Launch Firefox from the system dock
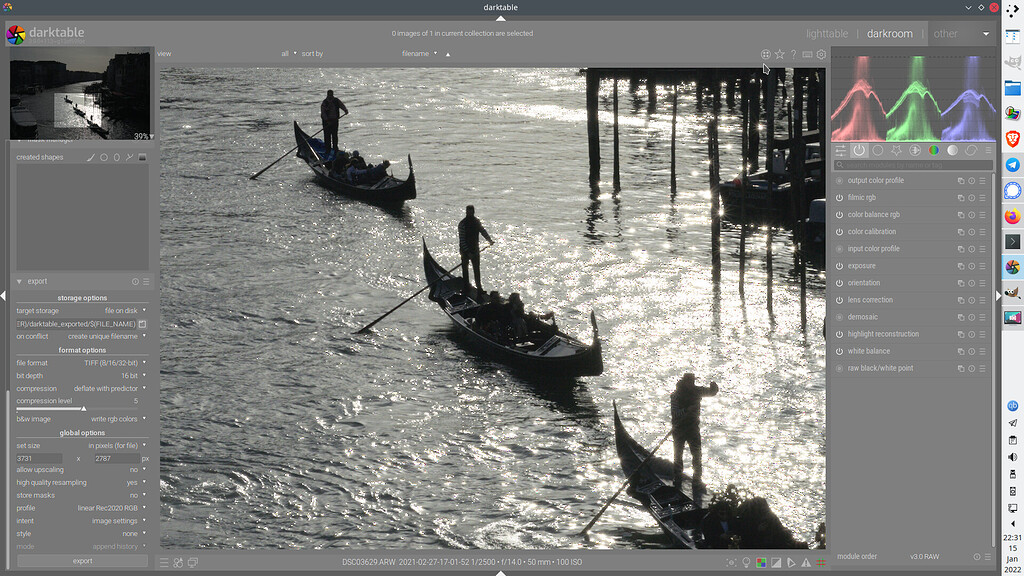 1012,215
